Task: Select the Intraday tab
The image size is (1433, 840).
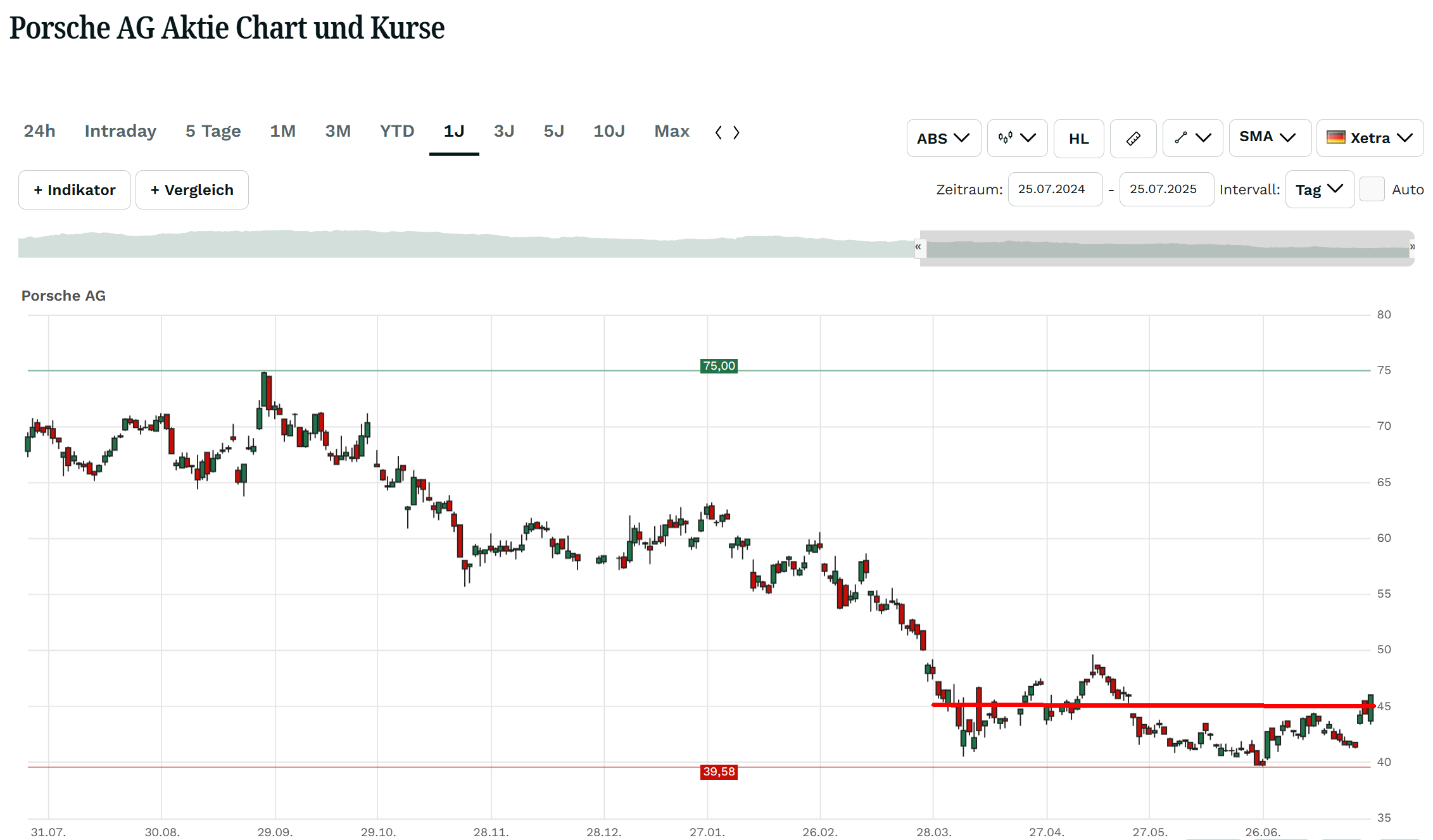Action: (120, 131)
